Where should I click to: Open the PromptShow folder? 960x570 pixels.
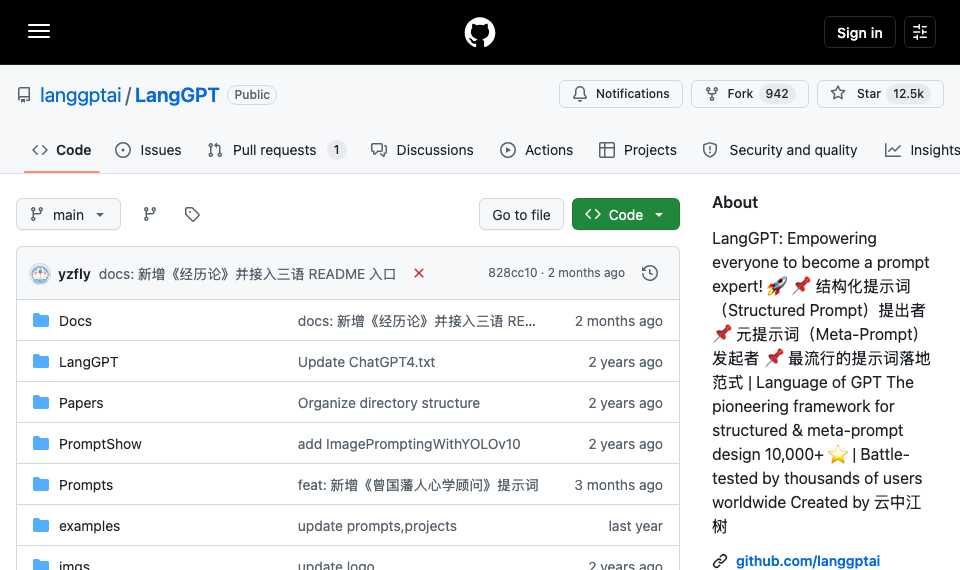point(100,444)
